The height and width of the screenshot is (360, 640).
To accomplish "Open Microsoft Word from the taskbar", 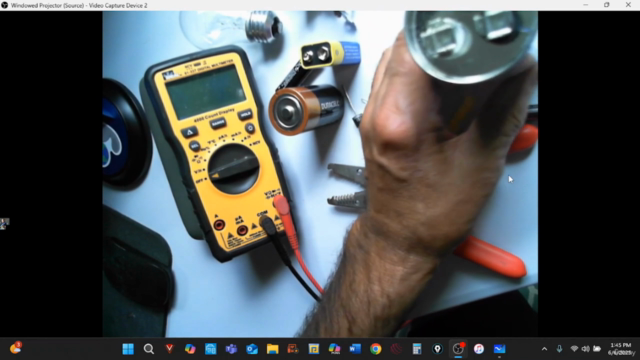I will (x=355, y=349).
